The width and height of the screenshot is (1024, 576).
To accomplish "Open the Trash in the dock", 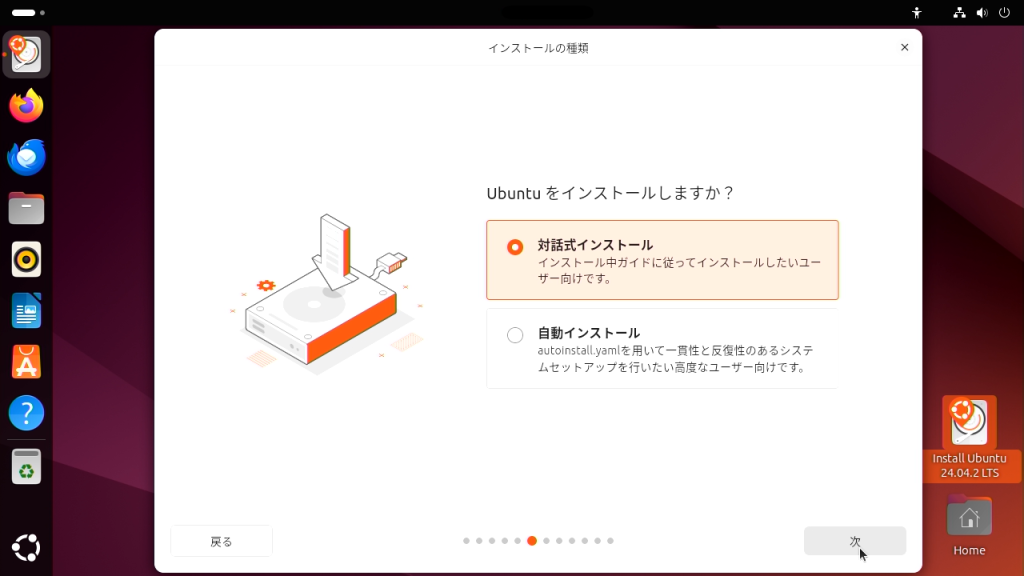I will click(26, 466).
